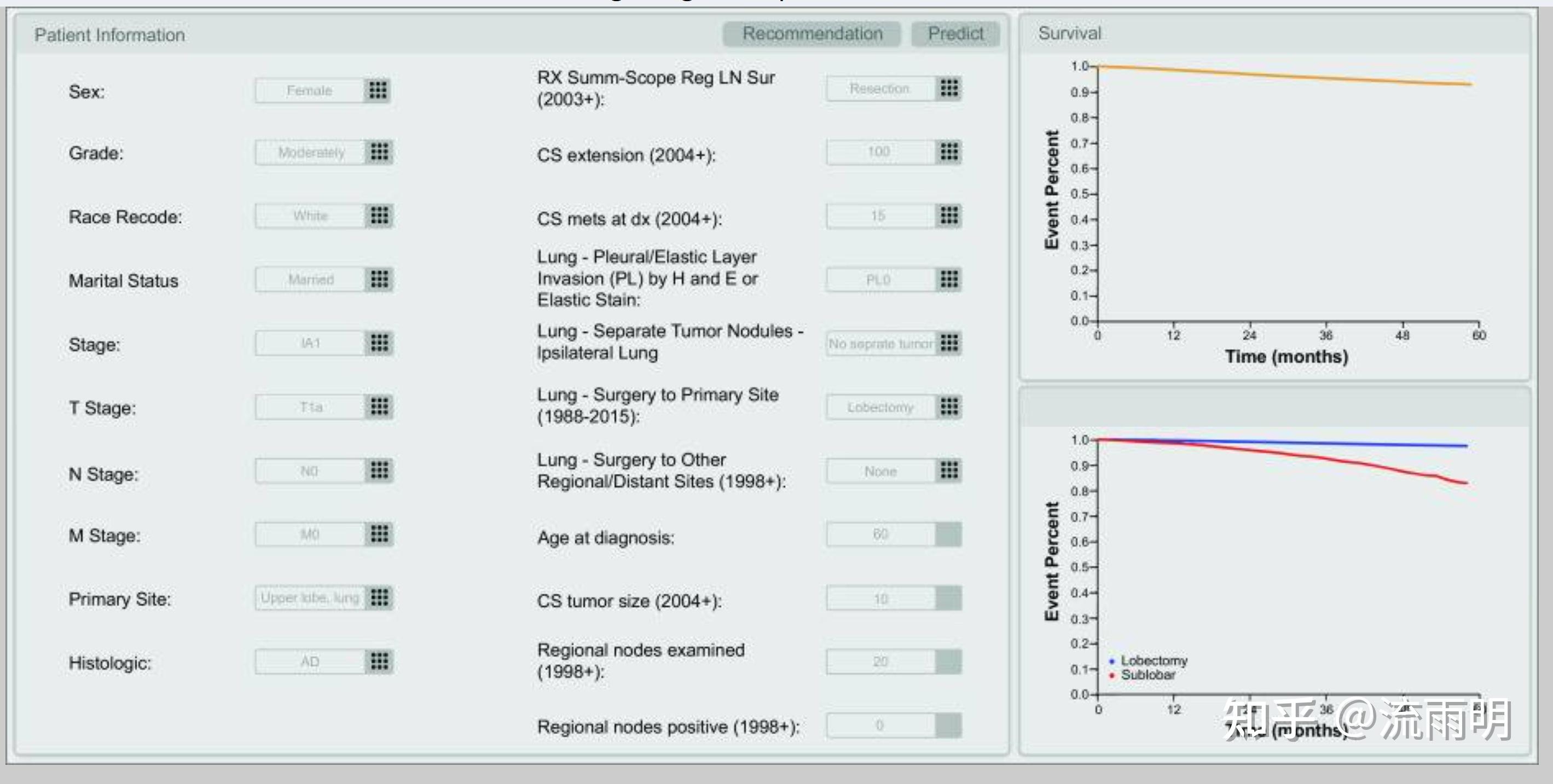Screen dimensions: 1553x784
Task: Click the Lobectomy legend entry
Action: [1152, 660]
